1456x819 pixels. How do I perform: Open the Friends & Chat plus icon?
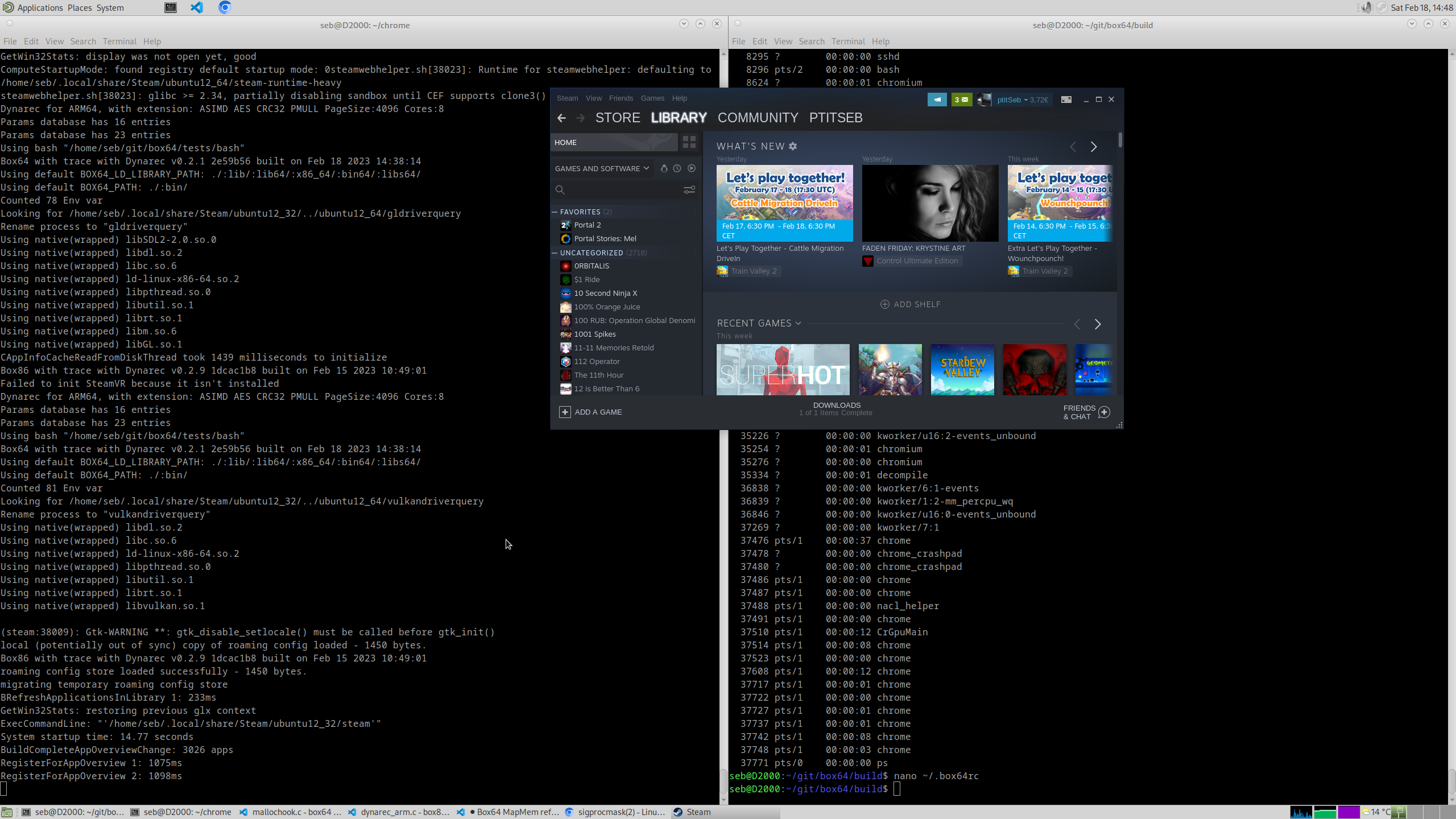click(1104, 412)
